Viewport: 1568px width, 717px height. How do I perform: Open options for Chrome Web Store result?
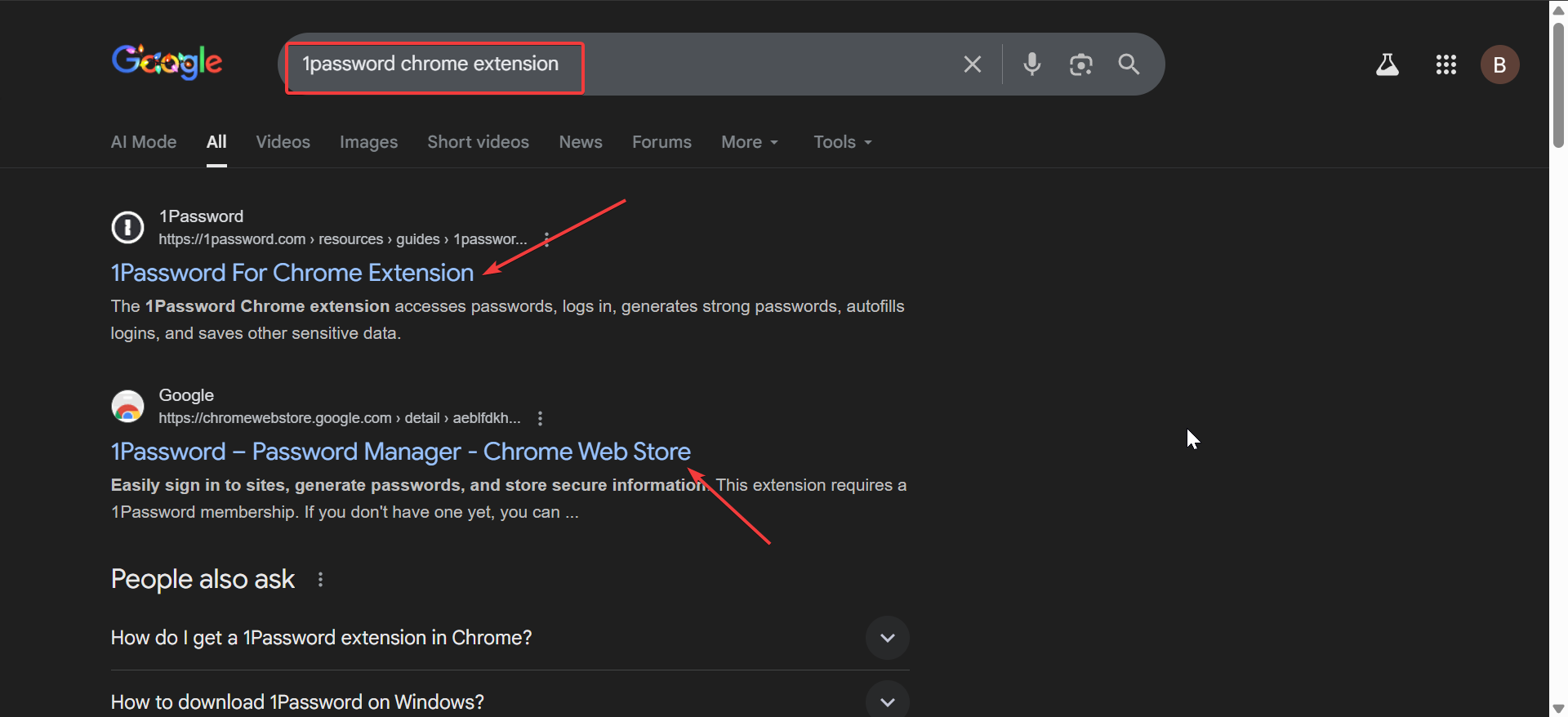(x=540, y=418)
